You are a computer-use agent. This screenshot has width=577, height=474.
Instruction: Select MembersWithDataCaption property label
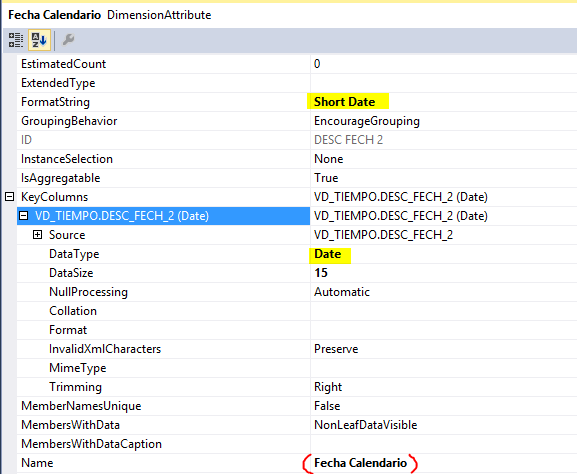pyautogui.click(x=91, y=444)
